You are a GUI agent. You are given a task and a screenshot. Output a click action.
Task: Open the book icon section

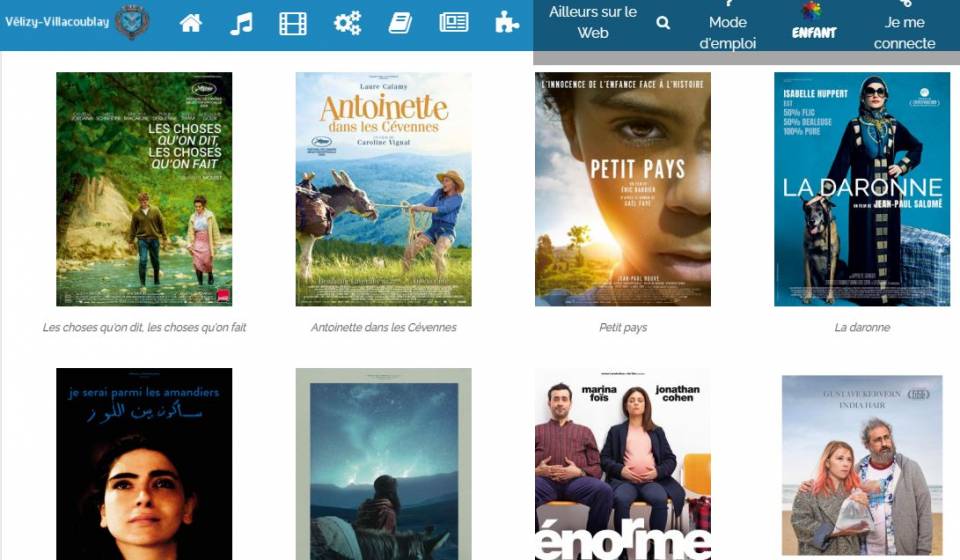(400, 23)
